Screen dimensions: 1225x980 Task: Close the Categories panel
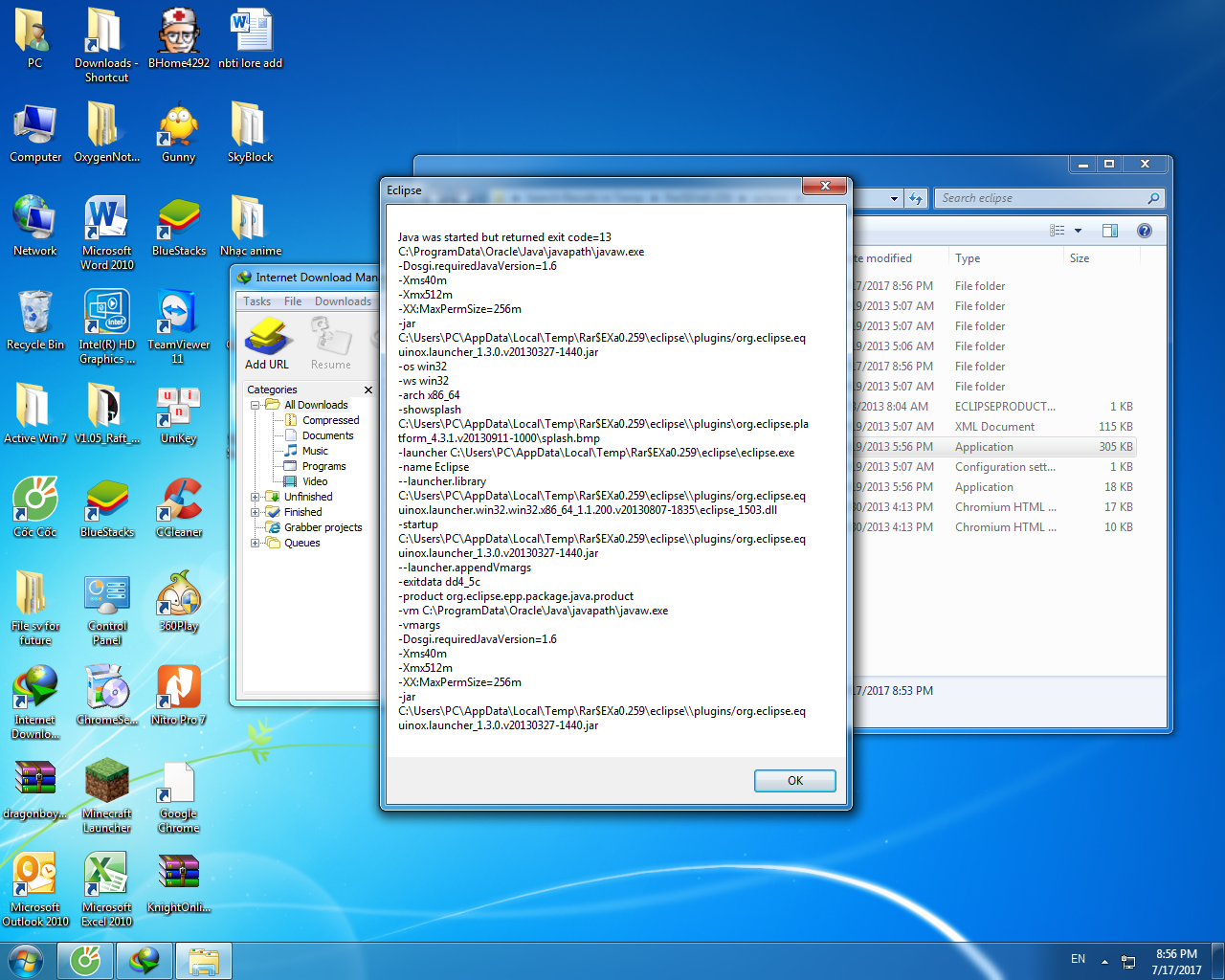point(368,390)
